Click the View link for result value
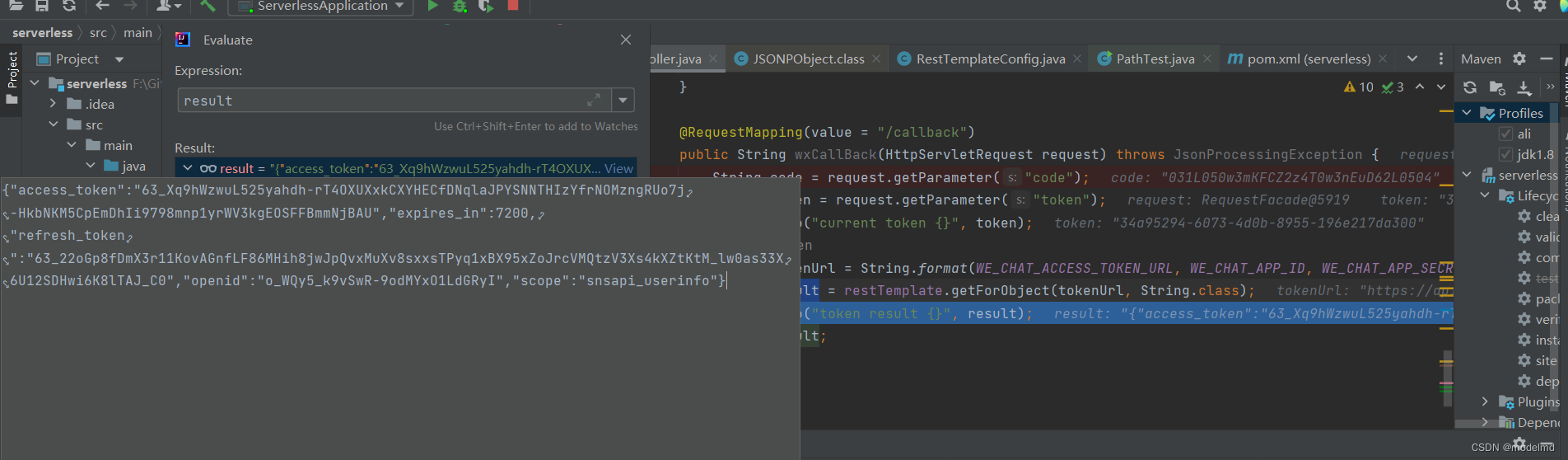1568x460 pixels. (618, 168)
